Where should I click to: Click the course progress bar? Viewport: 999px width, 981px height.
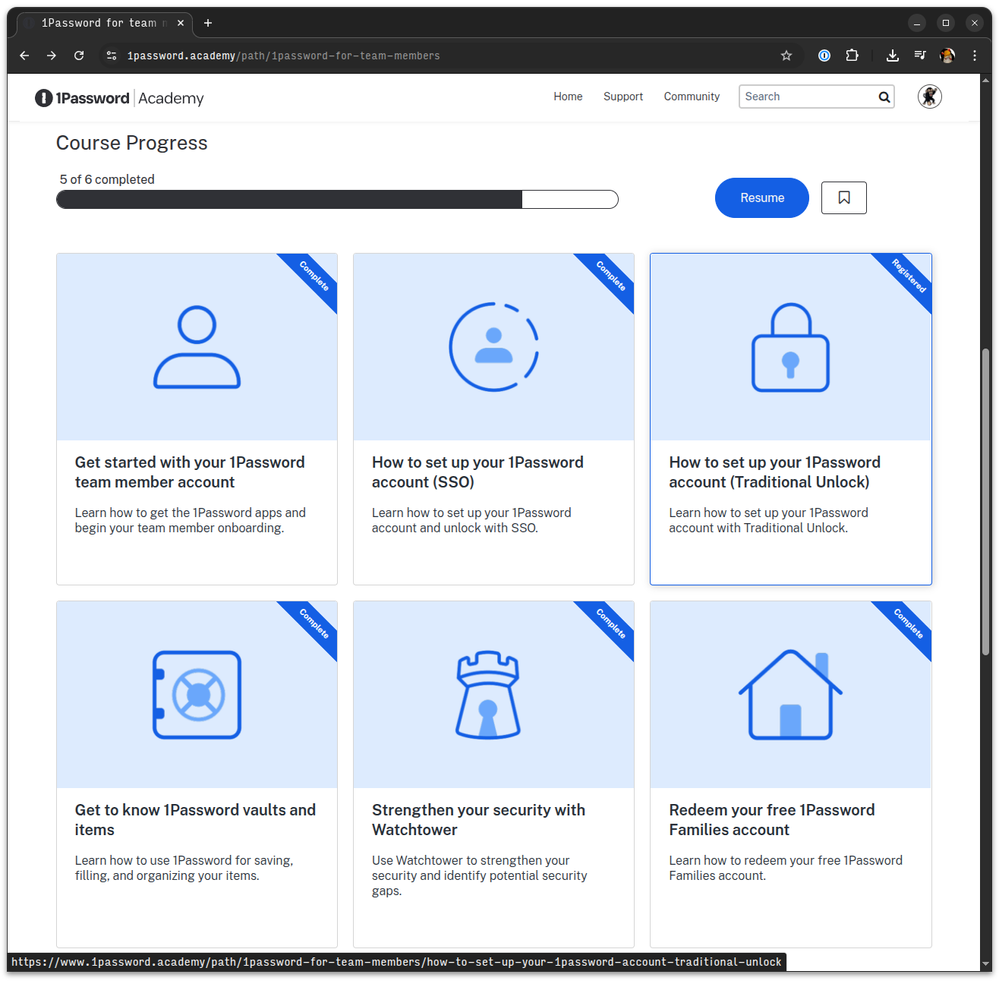pos(337,199)
